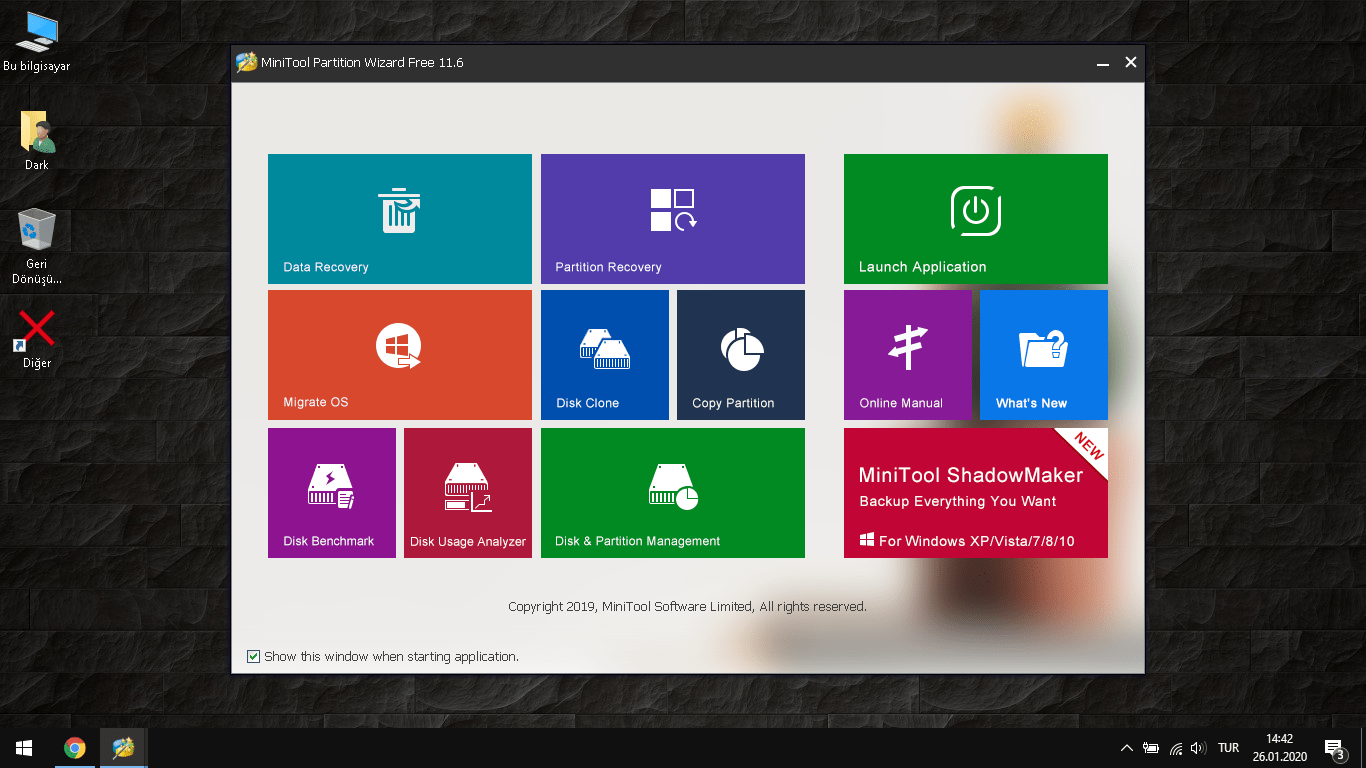
Task: Open the Action Center notifications icon
Action: tap(1334, 748)
